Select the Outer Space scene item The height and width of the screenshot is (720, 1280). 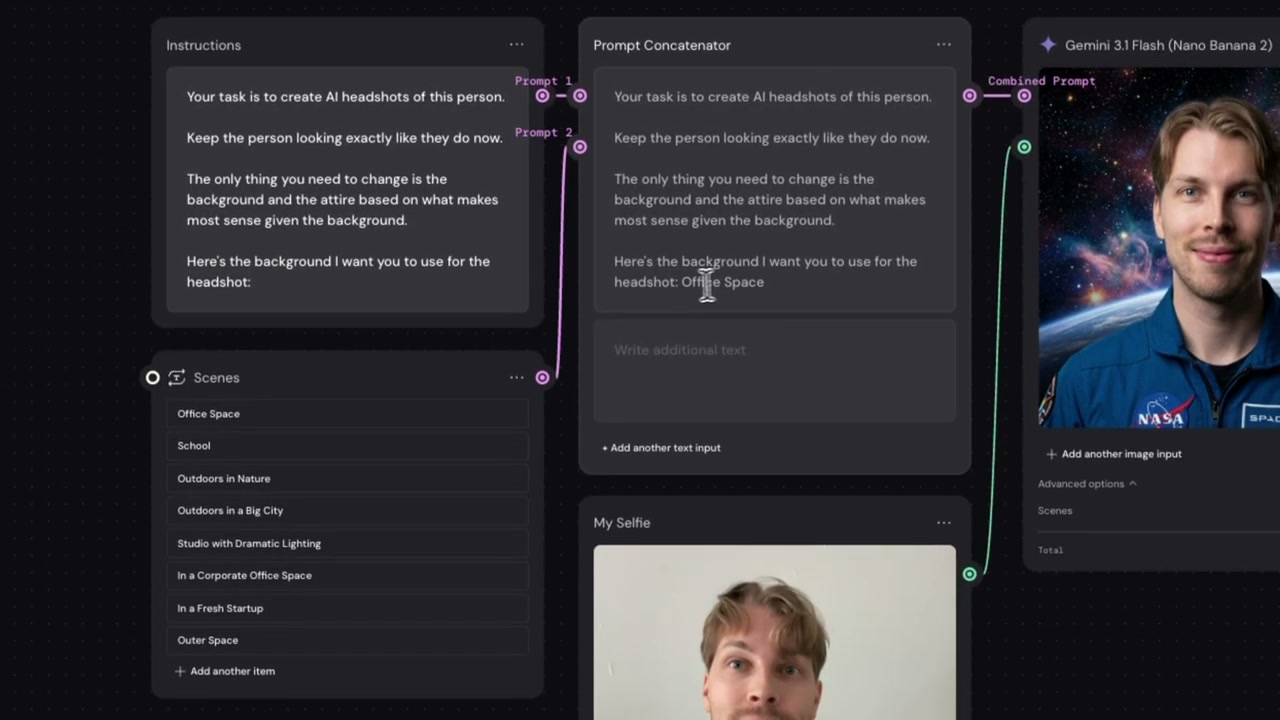347,640
